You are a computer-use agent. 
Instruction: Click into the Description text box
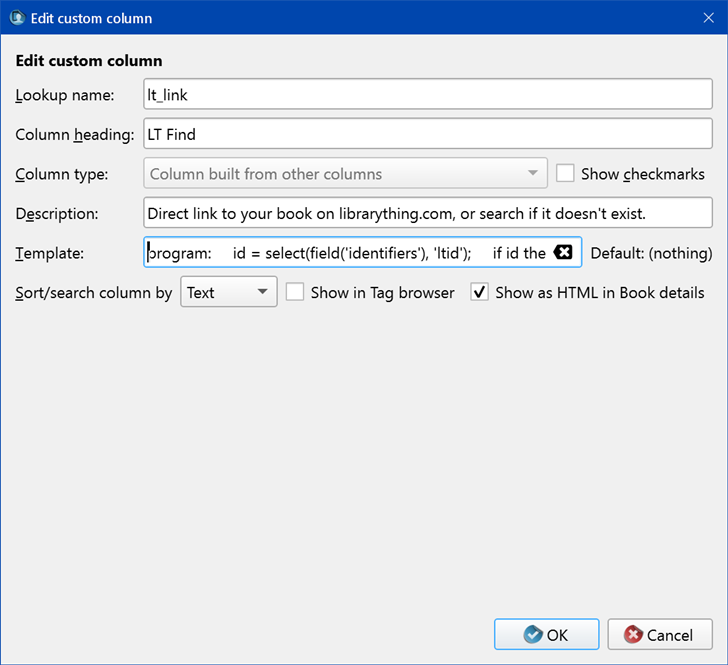(428, 213)
